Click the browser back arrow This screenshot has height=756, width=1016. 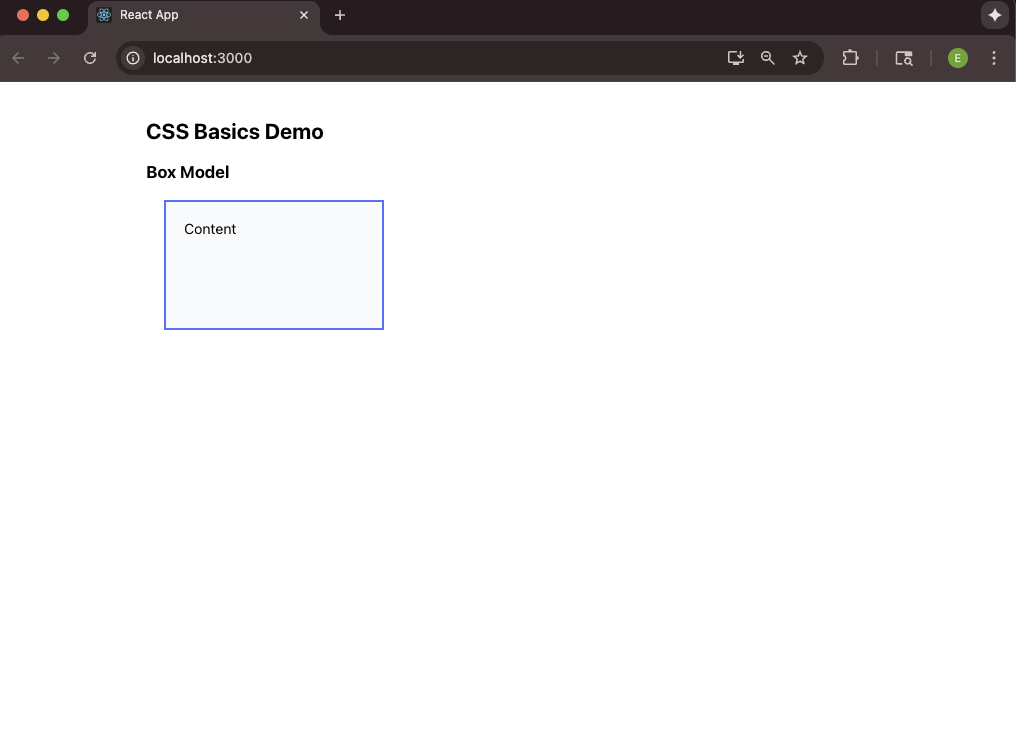coord(18,58)
